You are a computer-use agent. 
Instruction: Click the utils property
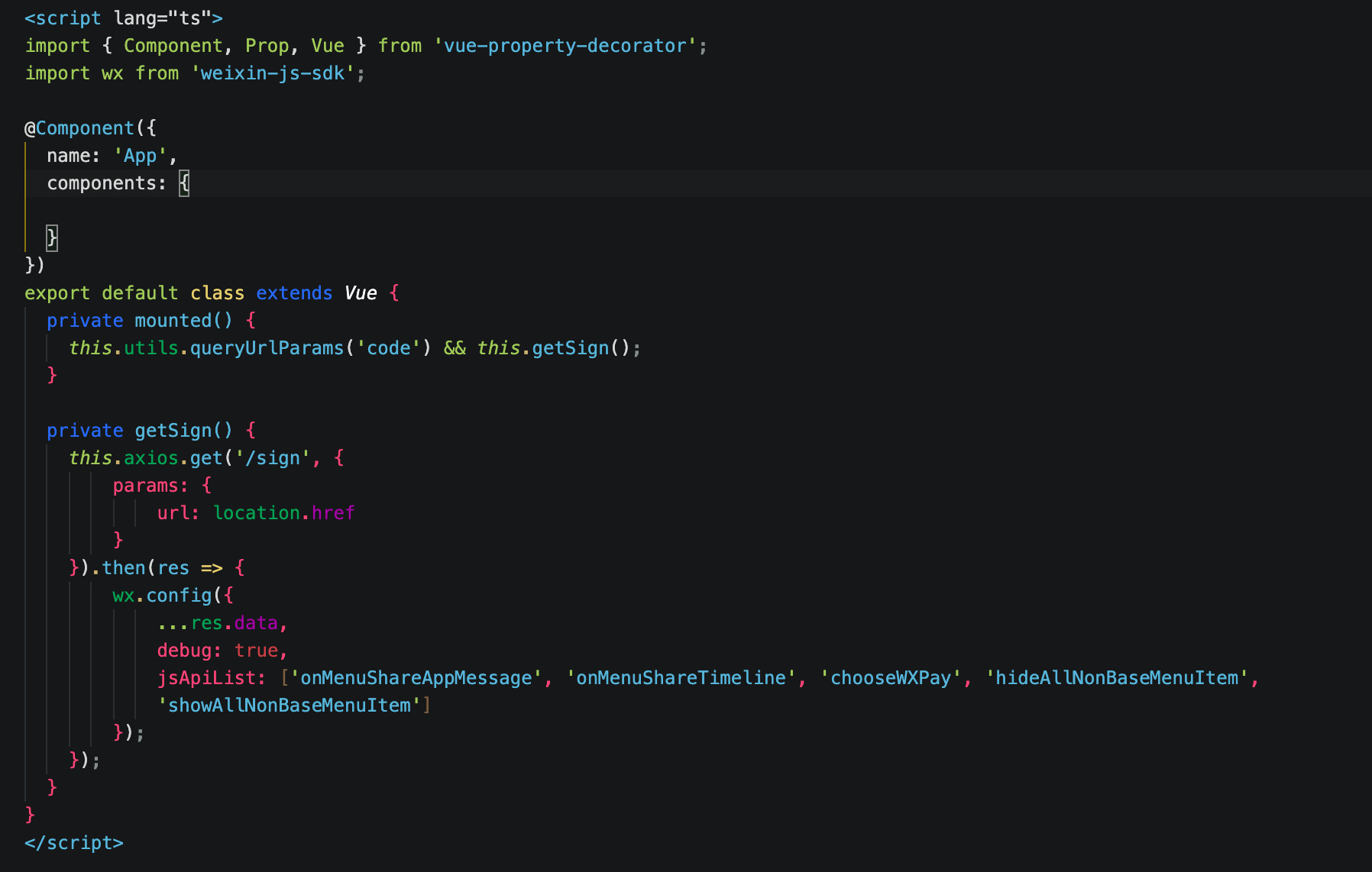151,348
